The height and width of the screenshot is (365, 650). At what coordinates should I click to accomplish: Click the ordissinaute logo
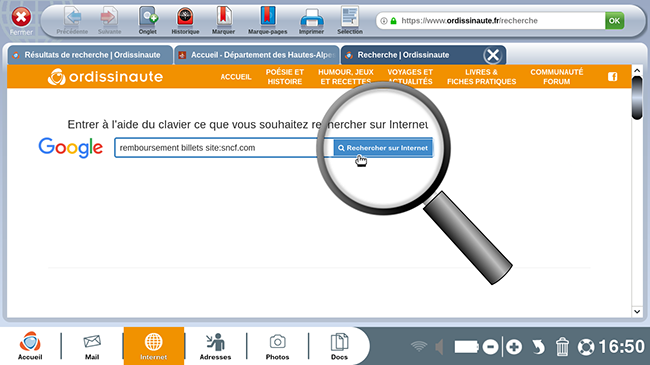105,77
